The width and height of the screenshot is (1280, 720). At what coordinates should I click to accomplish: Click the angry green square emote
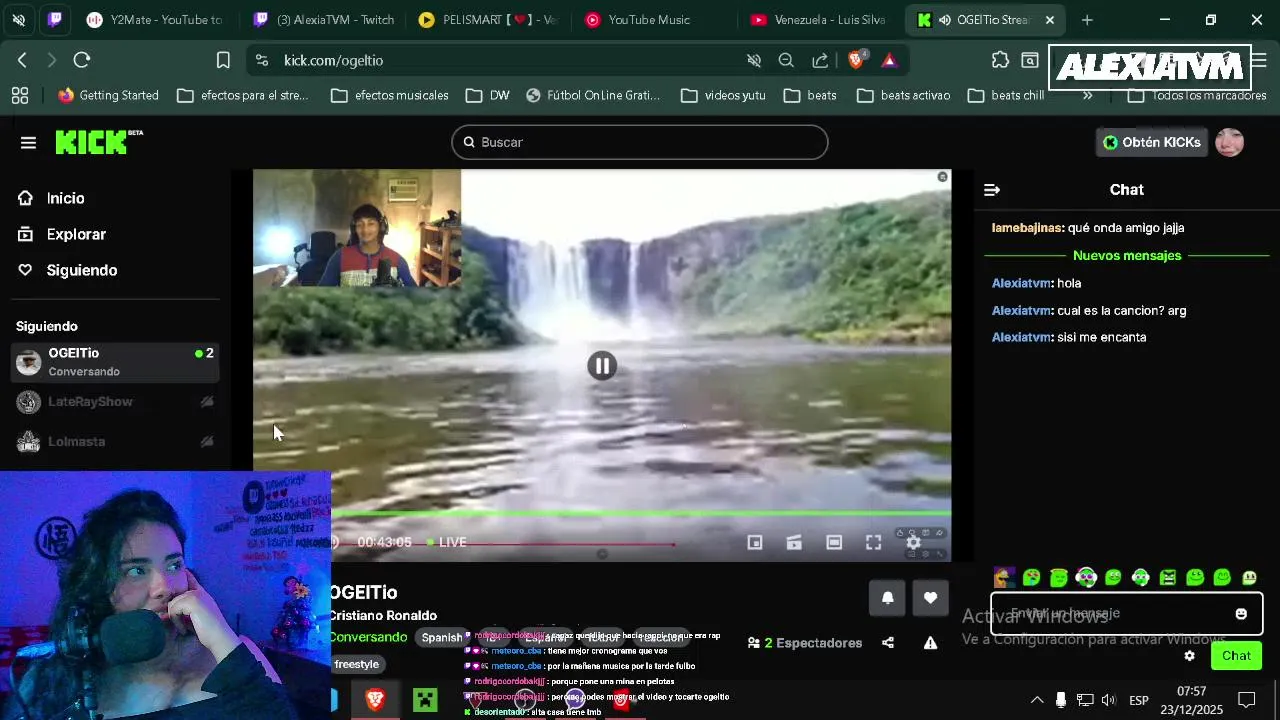coord(1168,578)
